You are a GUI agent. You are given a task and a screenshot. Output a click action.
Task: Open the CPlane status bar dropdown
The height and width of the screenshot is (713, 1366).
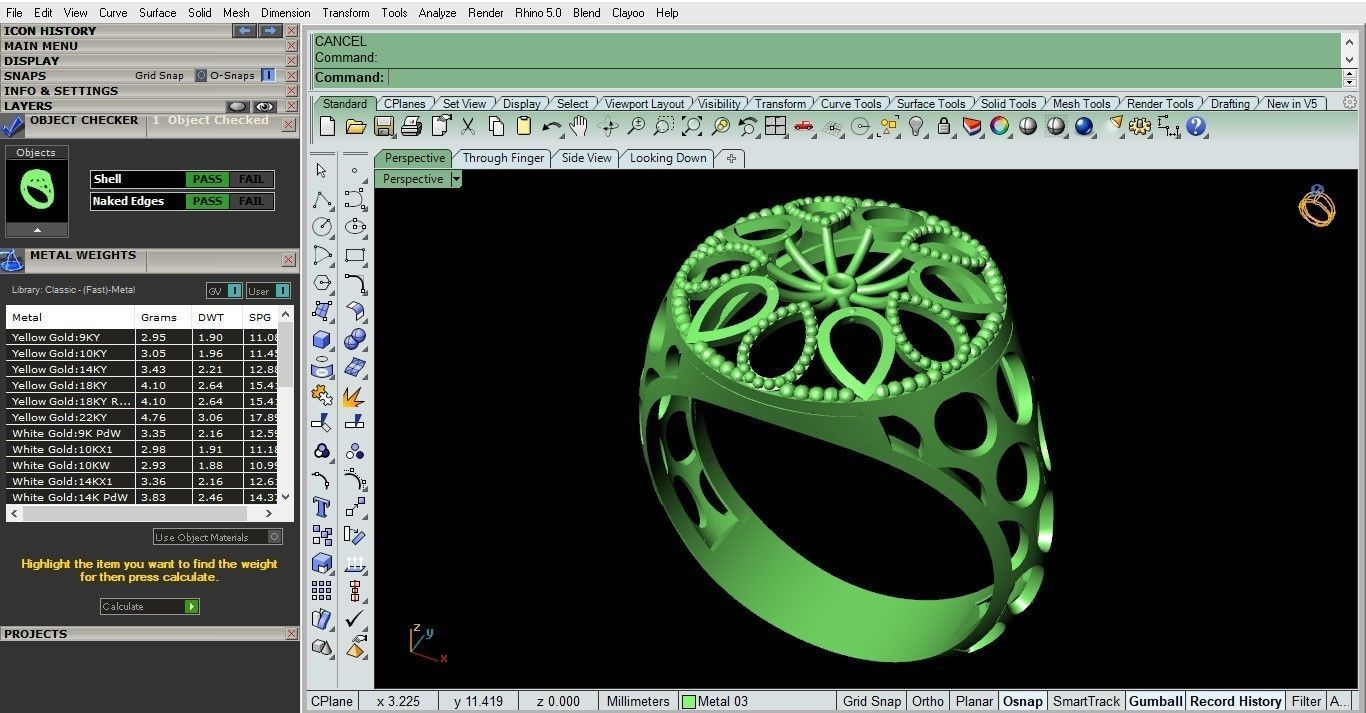332,701
